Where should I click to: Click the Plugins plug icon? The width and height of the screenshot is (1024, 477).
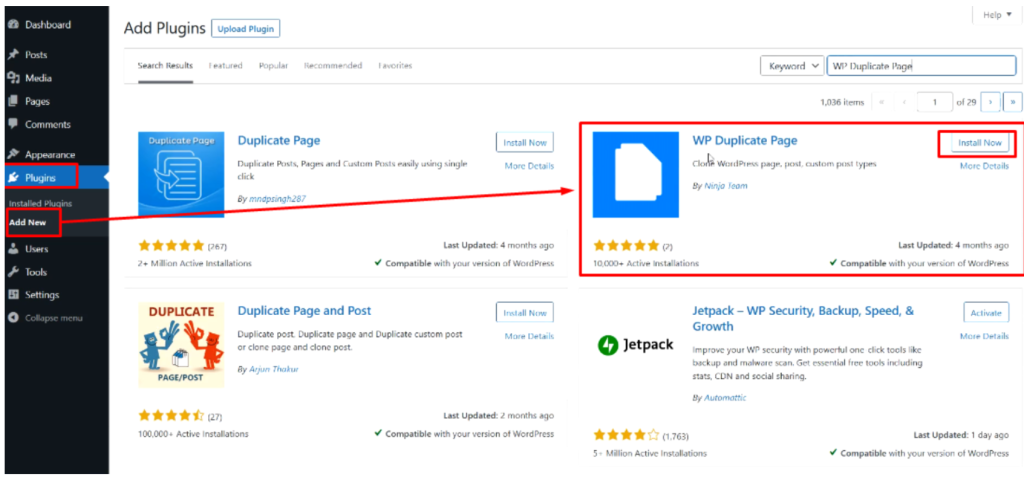[x=12, y=178]
